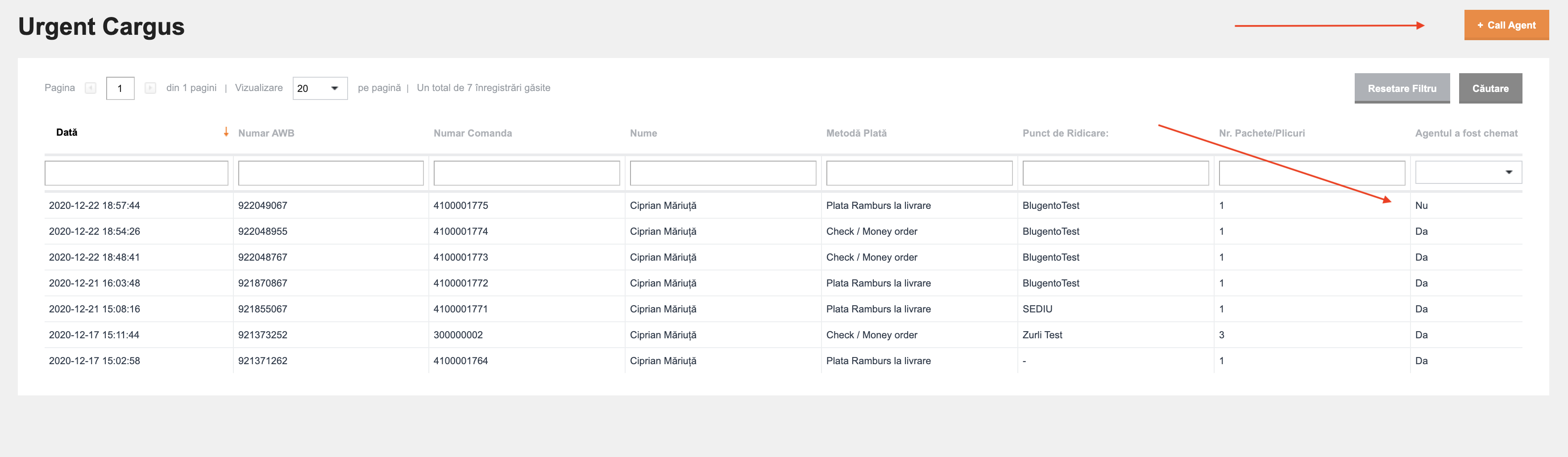The width and height of the screenshot is (1568, 457).
Task: Click AWB 921371262 cell
Action: point(262,361)
